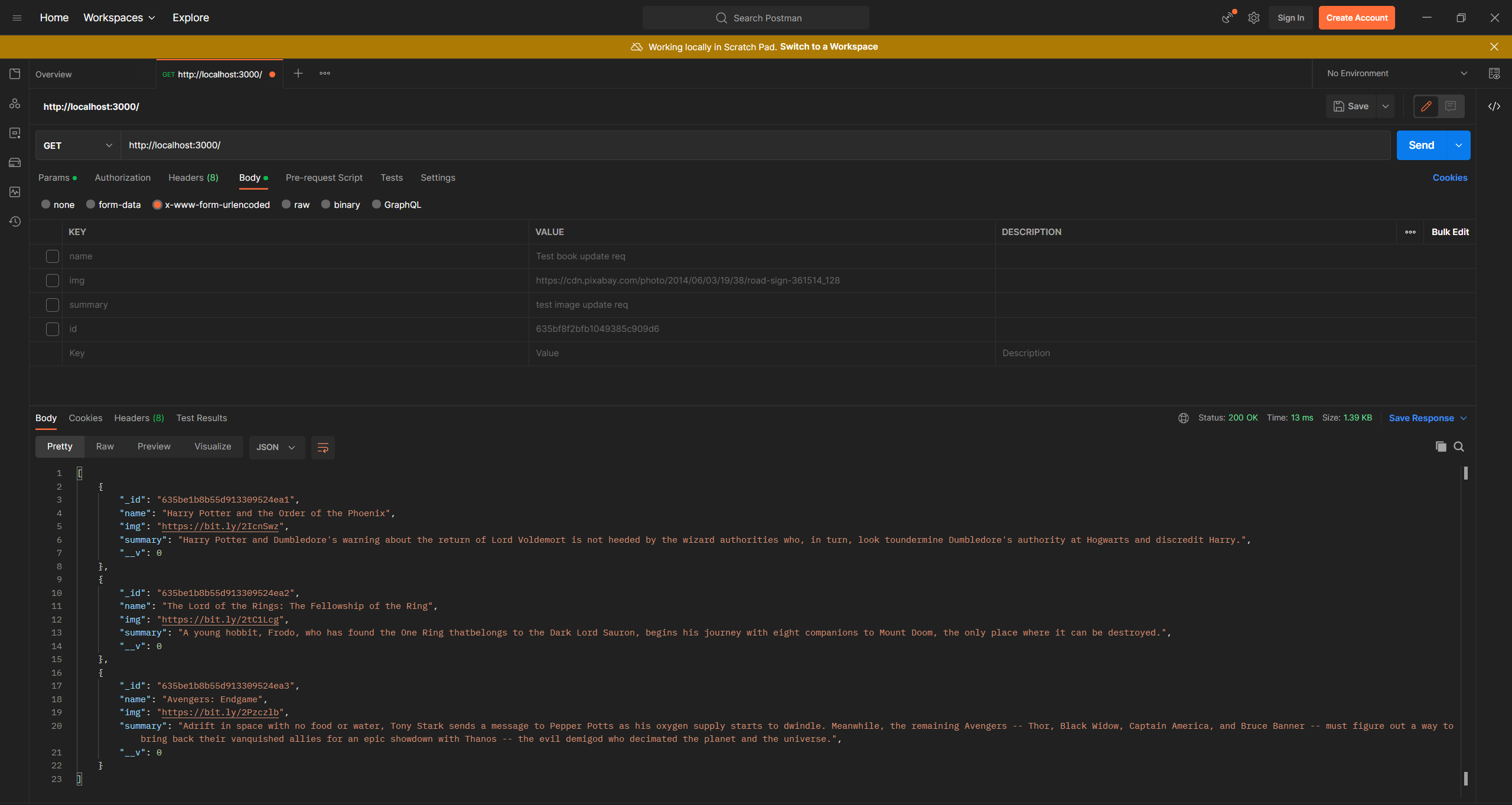The image size is (1512, 805).
Task: Select the raw body type radio
Action: (286, 204)
